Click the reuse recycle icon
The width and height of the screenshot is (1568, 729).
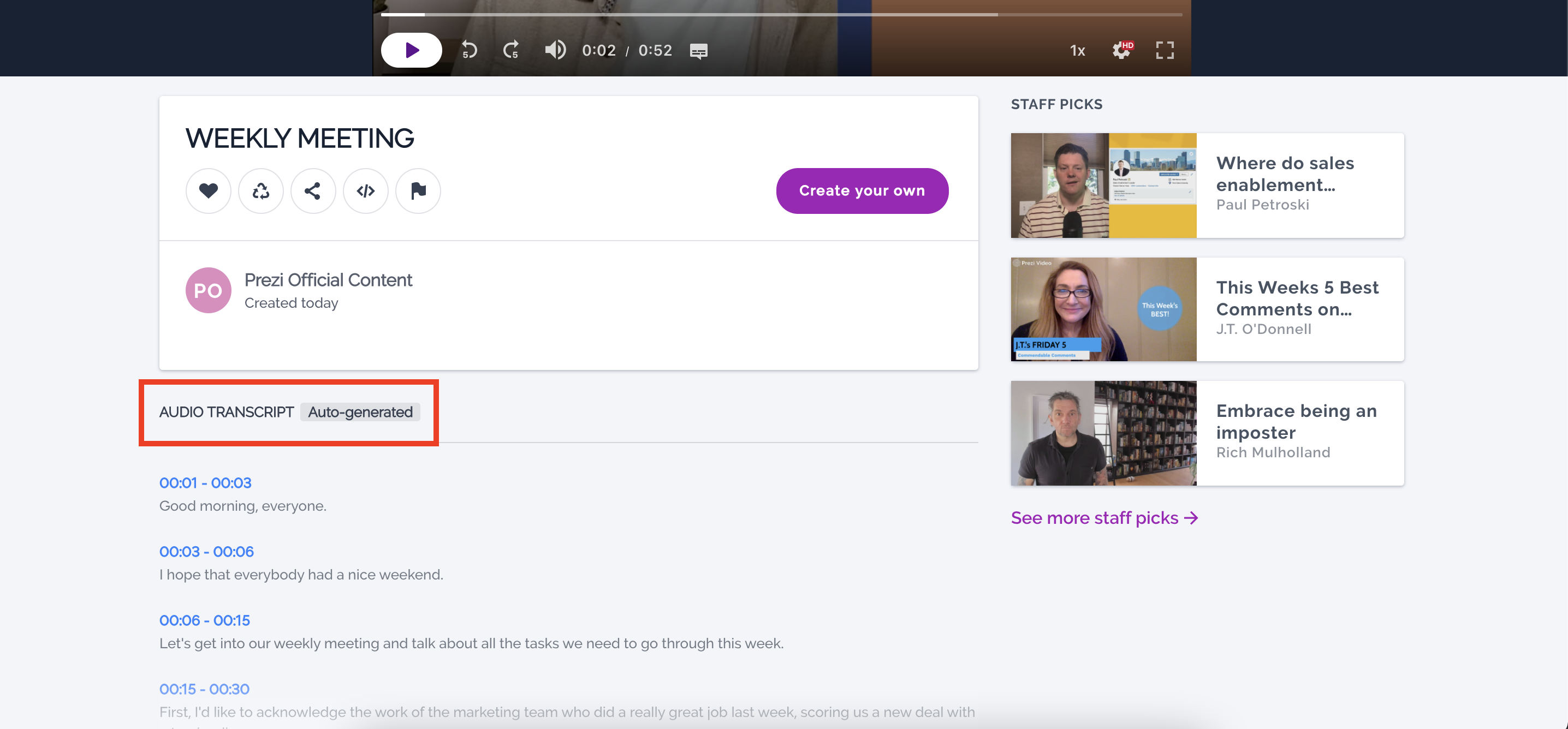[260, 191]
